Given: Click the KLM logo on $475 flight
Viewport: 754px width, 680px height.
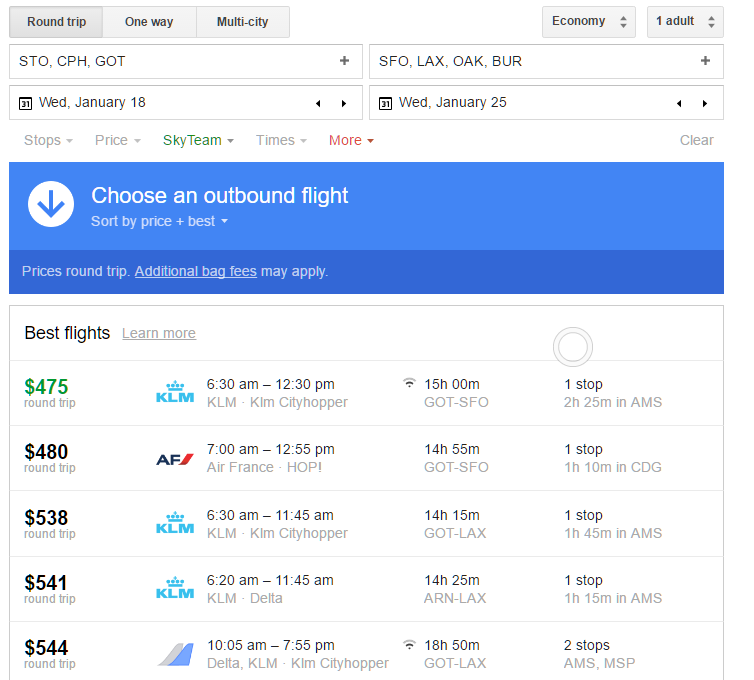Looking at the screenshot, I should click(x=175, y=392).
